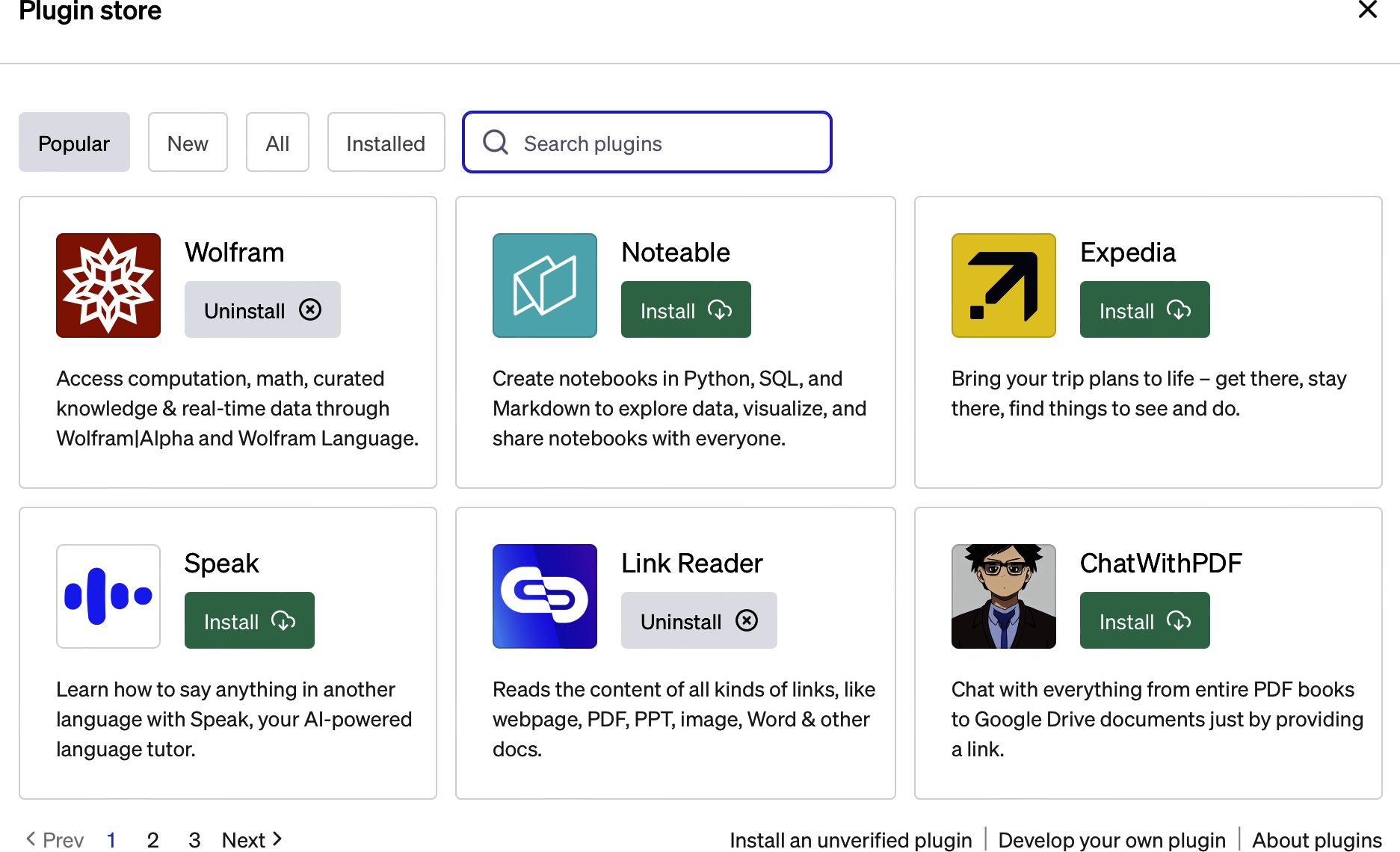1400x852 pixels.
Task: Uninstall the Link Reader plugin
Action: (699, 620)
